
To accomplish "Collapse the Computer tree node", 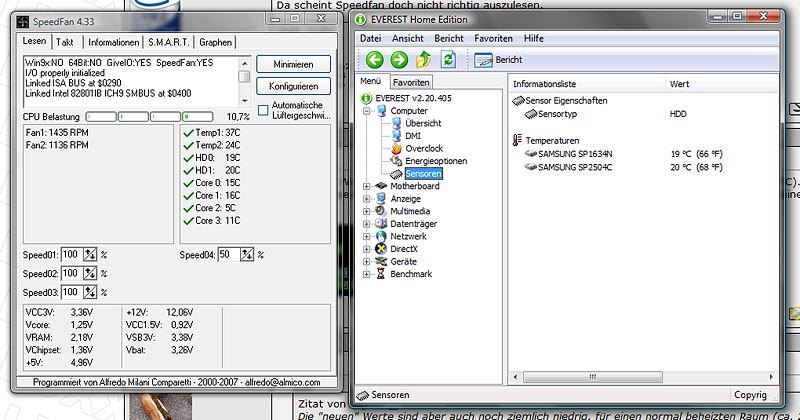I will pos(366,111).
